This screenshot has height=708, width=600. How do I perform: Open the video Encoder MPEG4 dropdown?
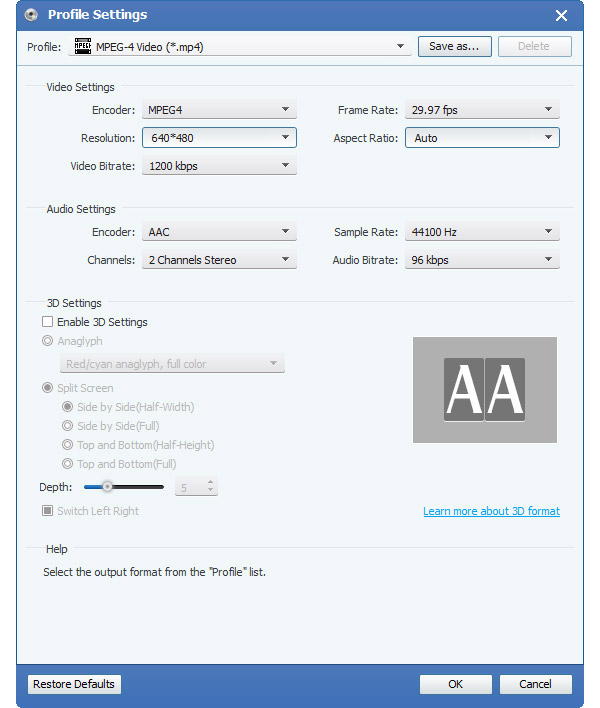click(x=219, y=110)
